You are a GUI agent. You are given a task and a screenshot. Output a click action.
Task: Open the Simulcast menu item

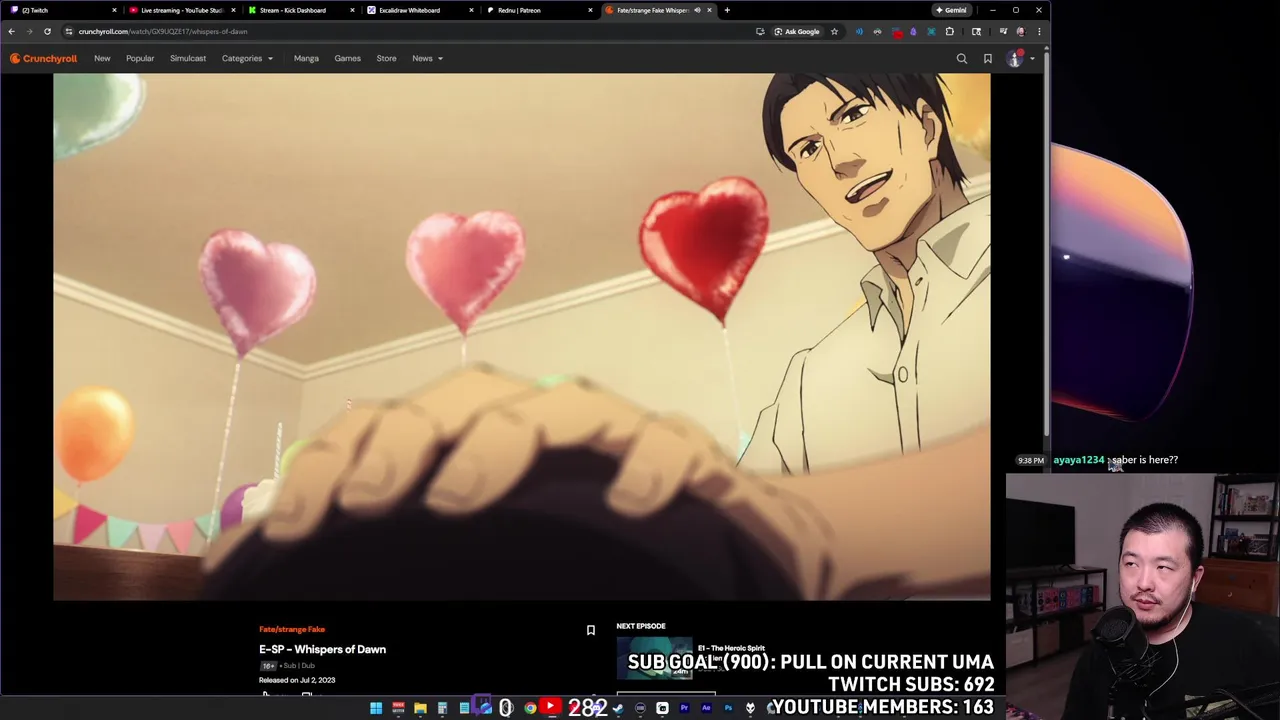click(x=188, y=58)
